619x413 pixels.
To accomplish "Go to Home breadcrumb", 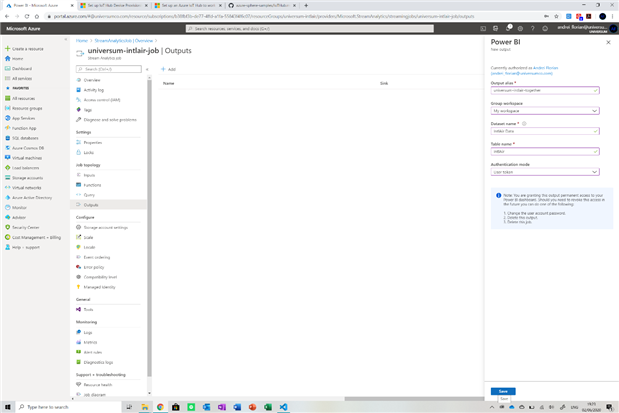I will [x=82, y=41].
